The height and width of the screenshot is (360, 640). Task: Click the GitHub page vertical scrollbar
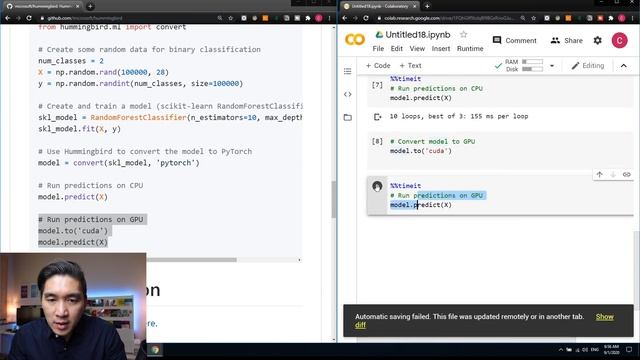point(334,199)
